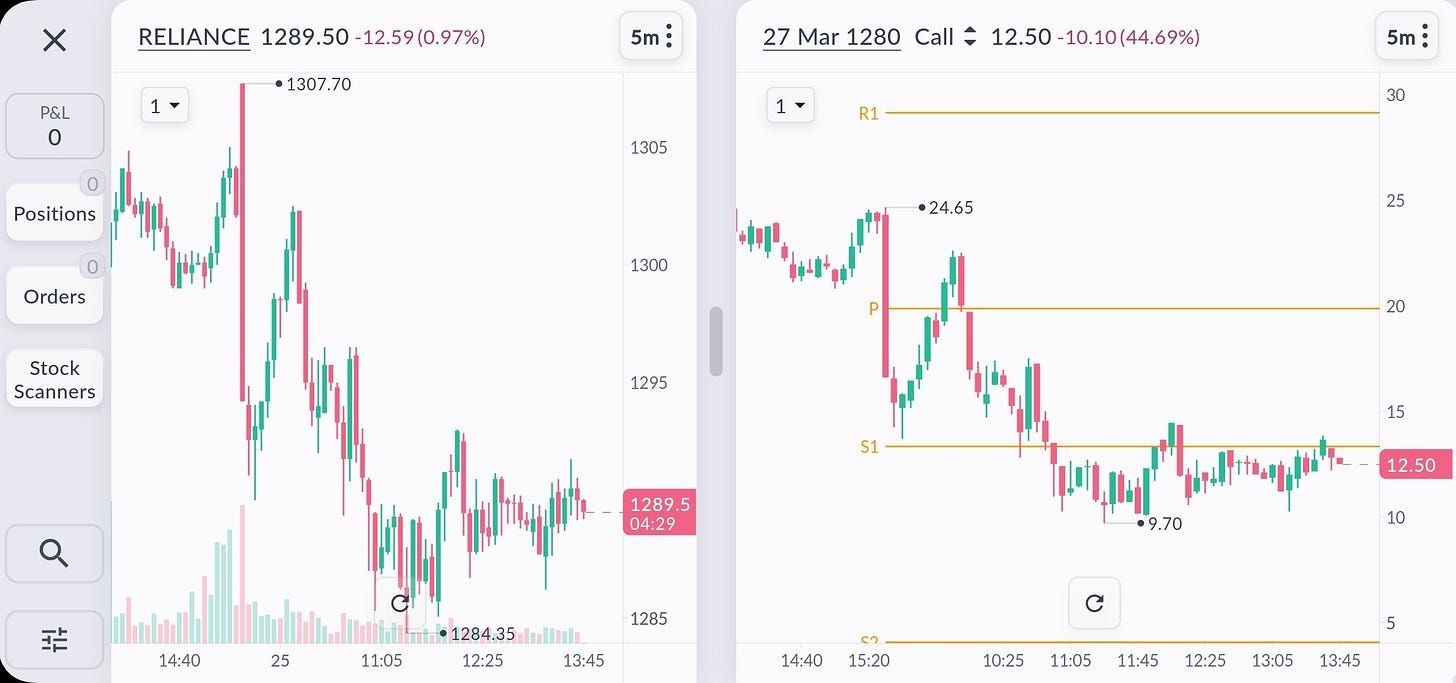
Task: Toggle Call/Put option type switcher
Action: pyautogui.click(x=968, y=38)
